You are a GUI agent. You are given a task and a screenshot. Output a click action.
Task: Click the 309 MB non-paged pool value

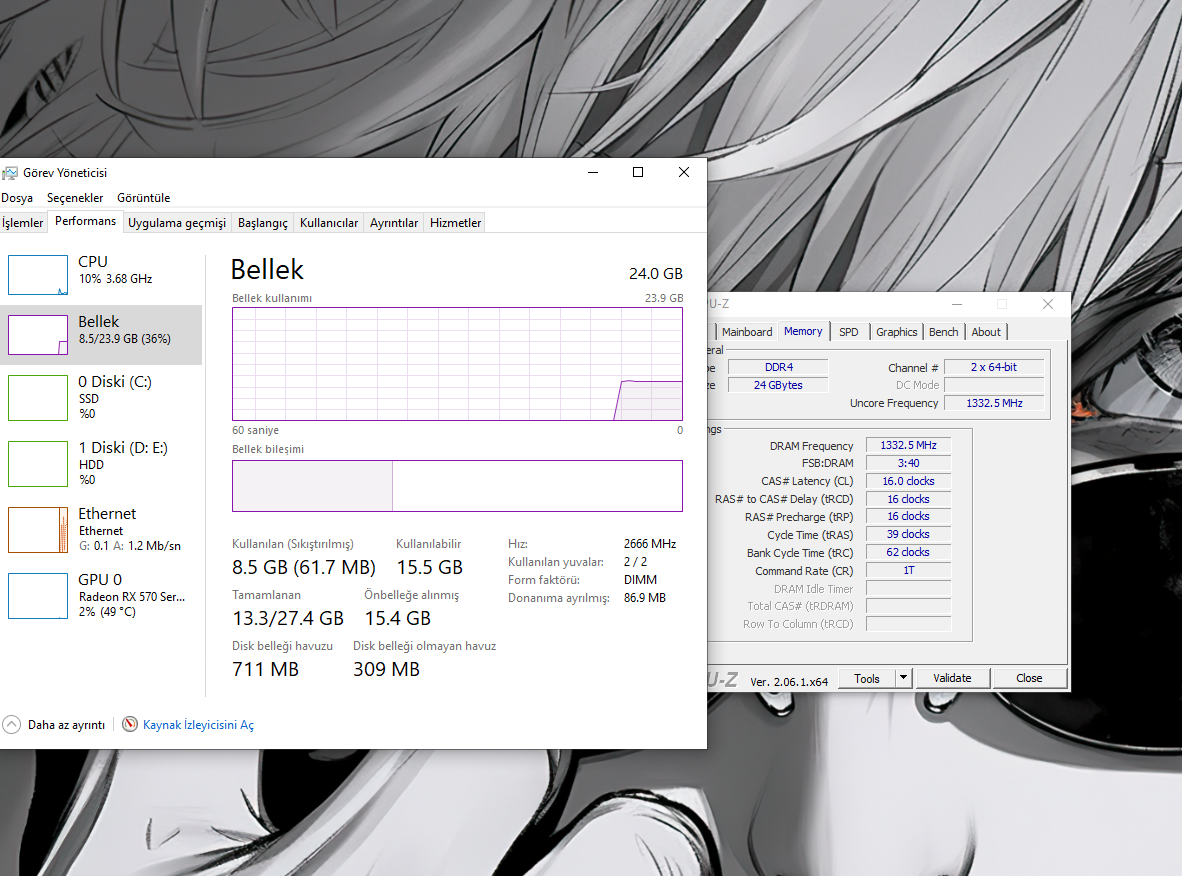[x=386, y=669]
